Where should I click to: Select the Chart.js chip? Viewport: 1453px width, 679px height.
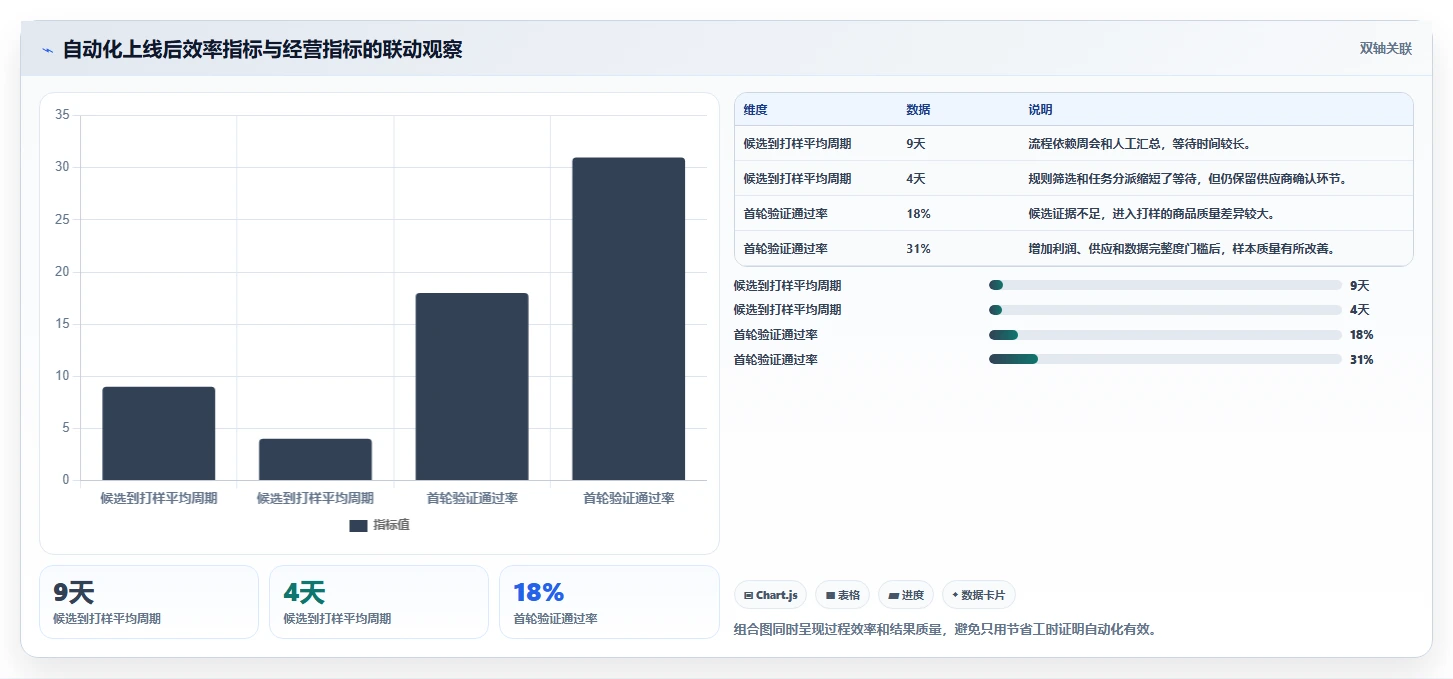[771, 595]
